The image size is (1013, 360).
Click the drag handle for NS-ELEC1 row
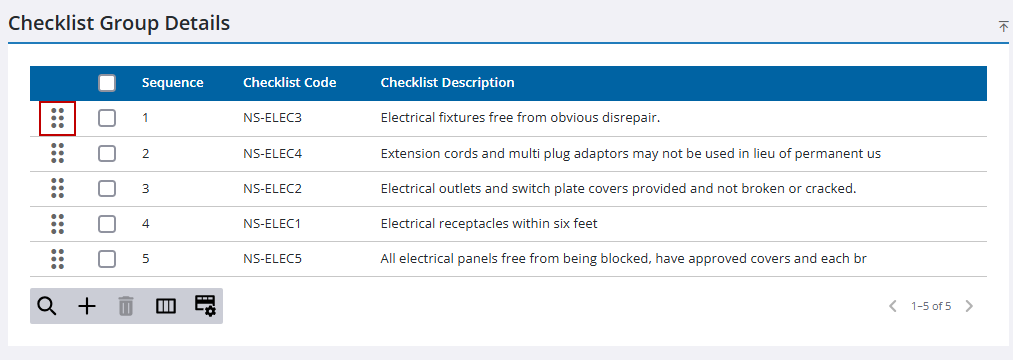click(x=57, y=224)
